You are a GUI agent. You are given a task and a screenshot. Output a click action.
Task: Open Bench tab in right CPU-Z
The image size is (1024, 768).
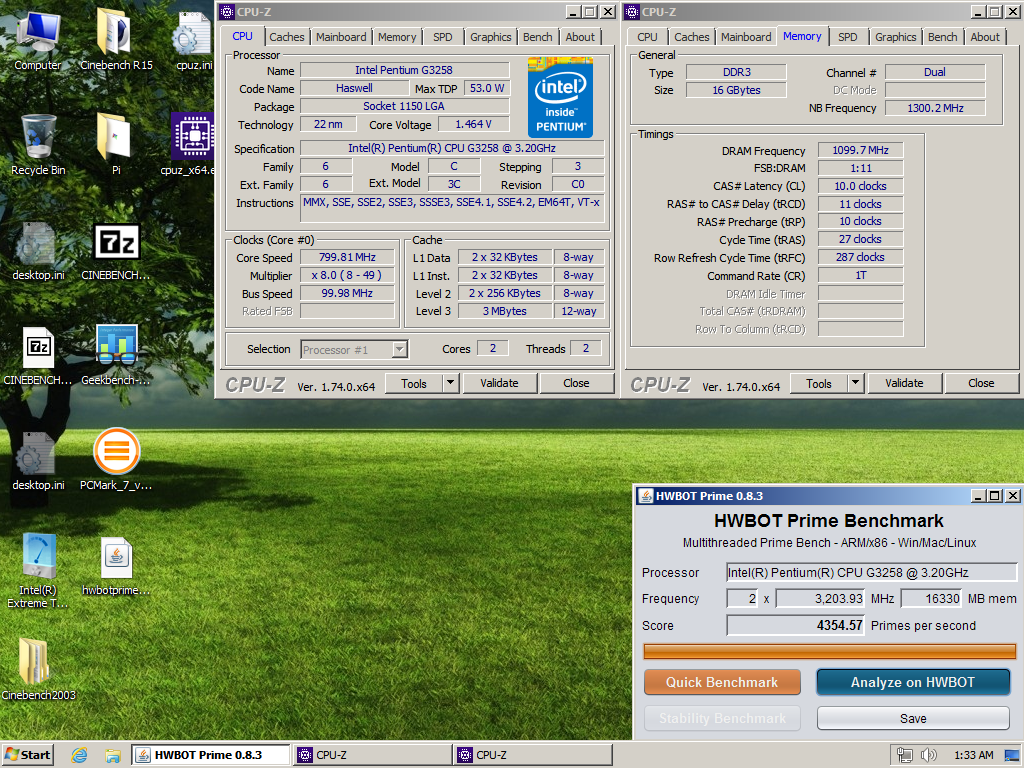point(942,37)
